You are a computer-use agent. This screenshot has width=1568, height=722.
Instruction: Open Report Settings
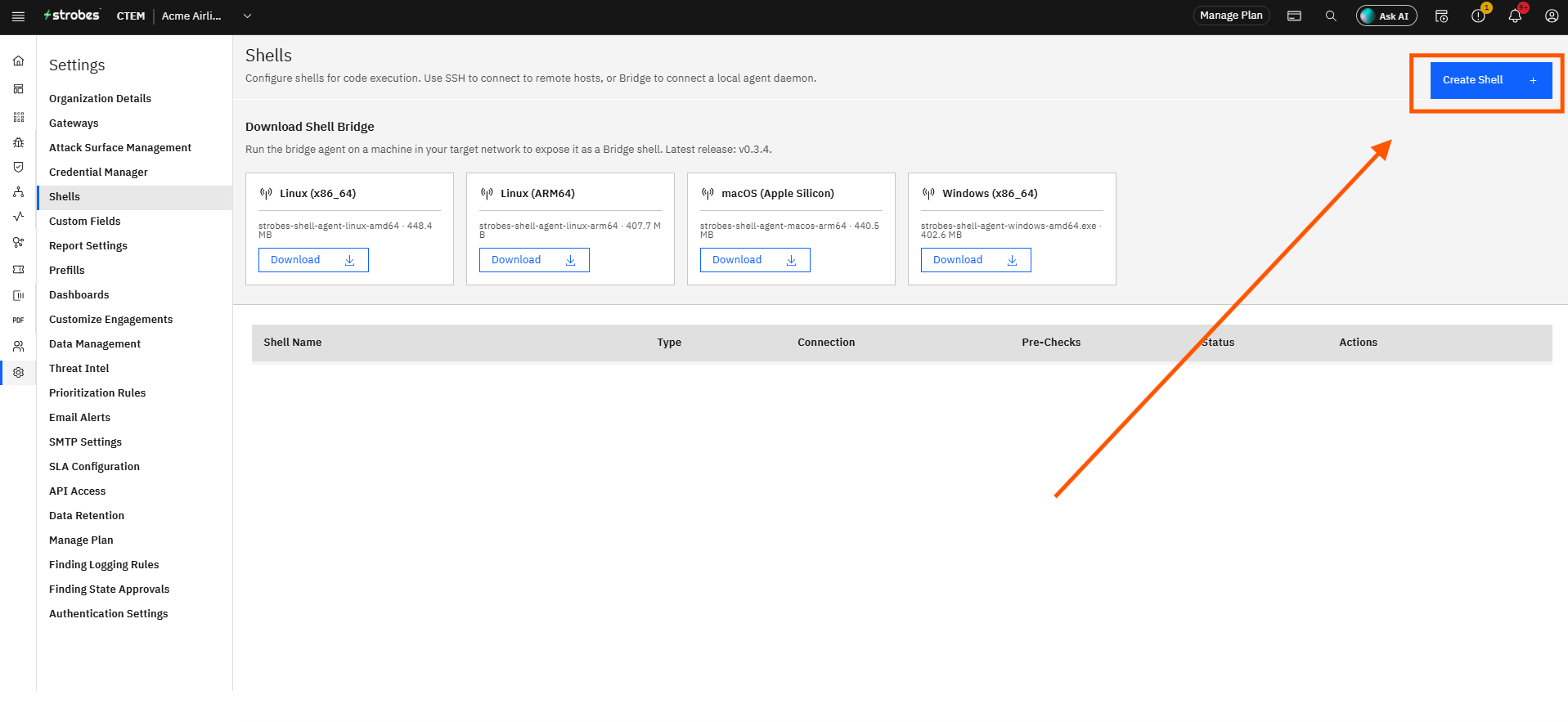88,246
